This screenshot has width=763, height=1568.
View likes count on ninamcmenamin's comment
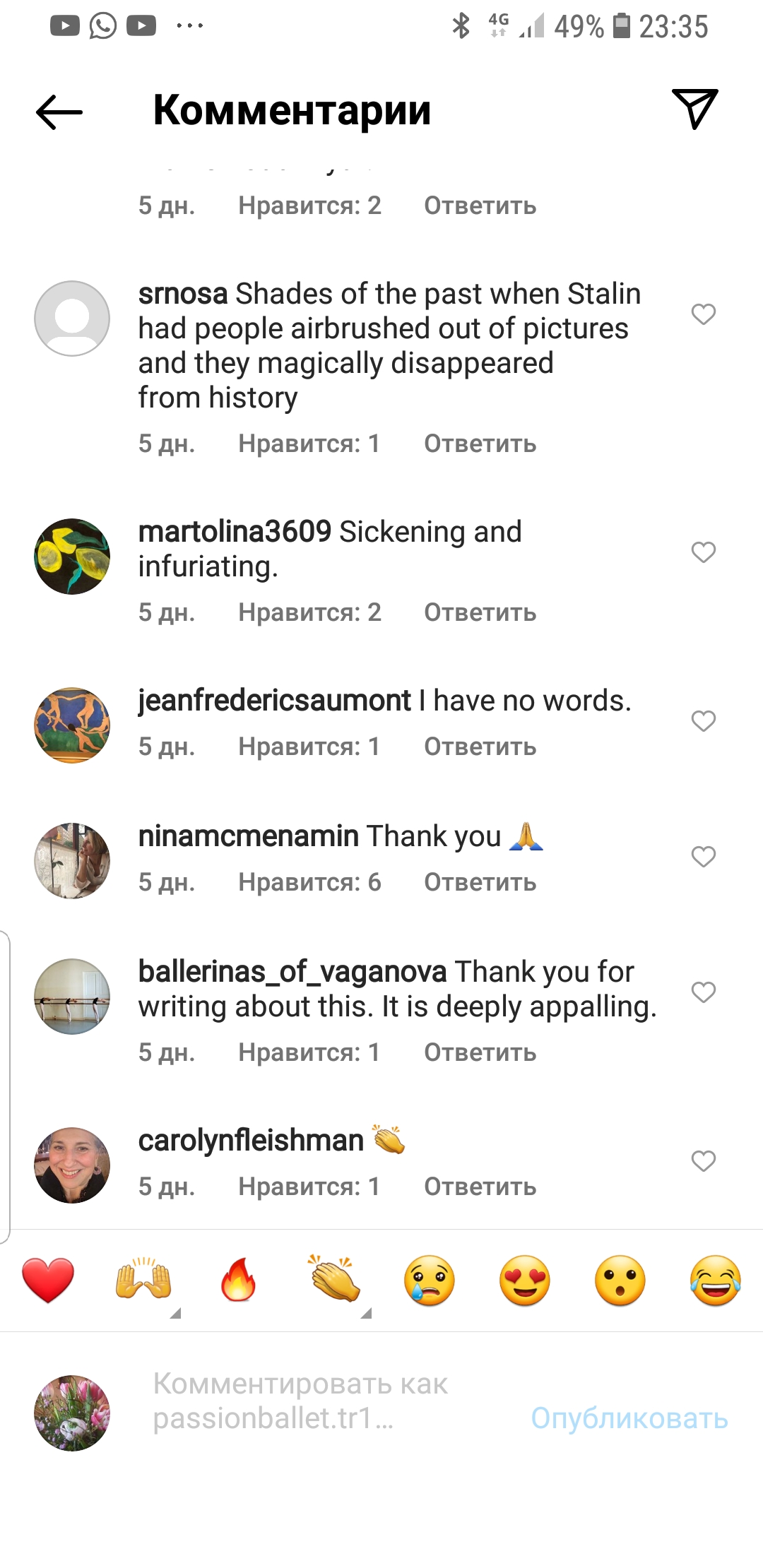pyautogui.click(x=309, y=882)
